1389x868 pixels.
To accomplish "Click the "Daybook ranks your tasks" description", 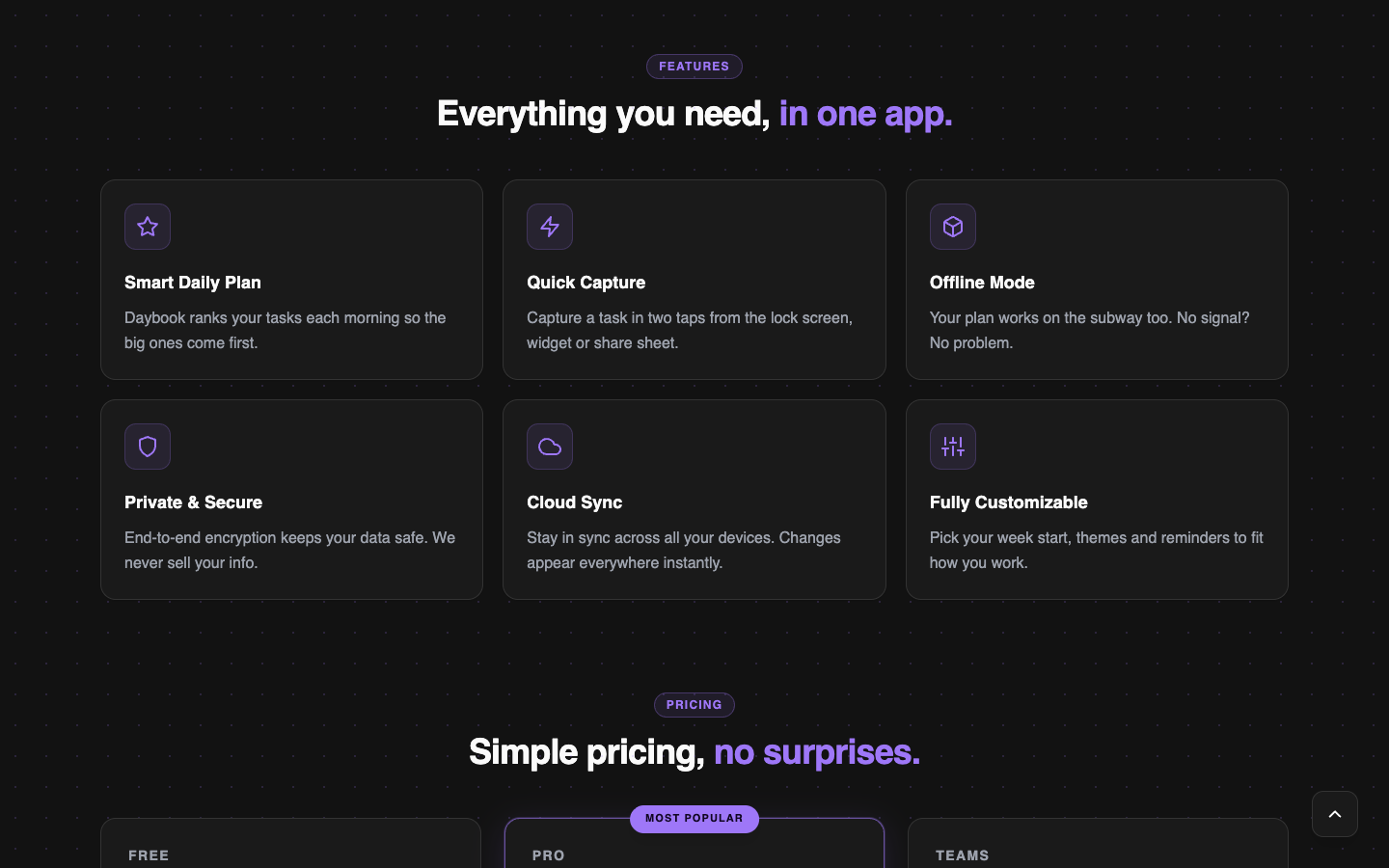I will [286, 331].
